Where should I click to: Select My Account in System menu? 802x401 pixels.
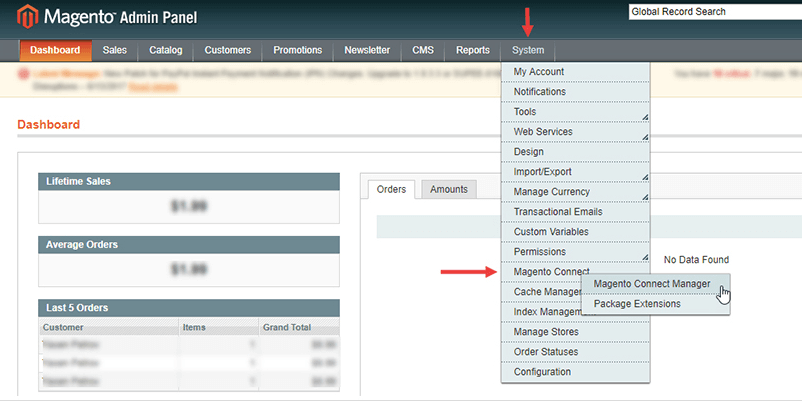point(575,72)
